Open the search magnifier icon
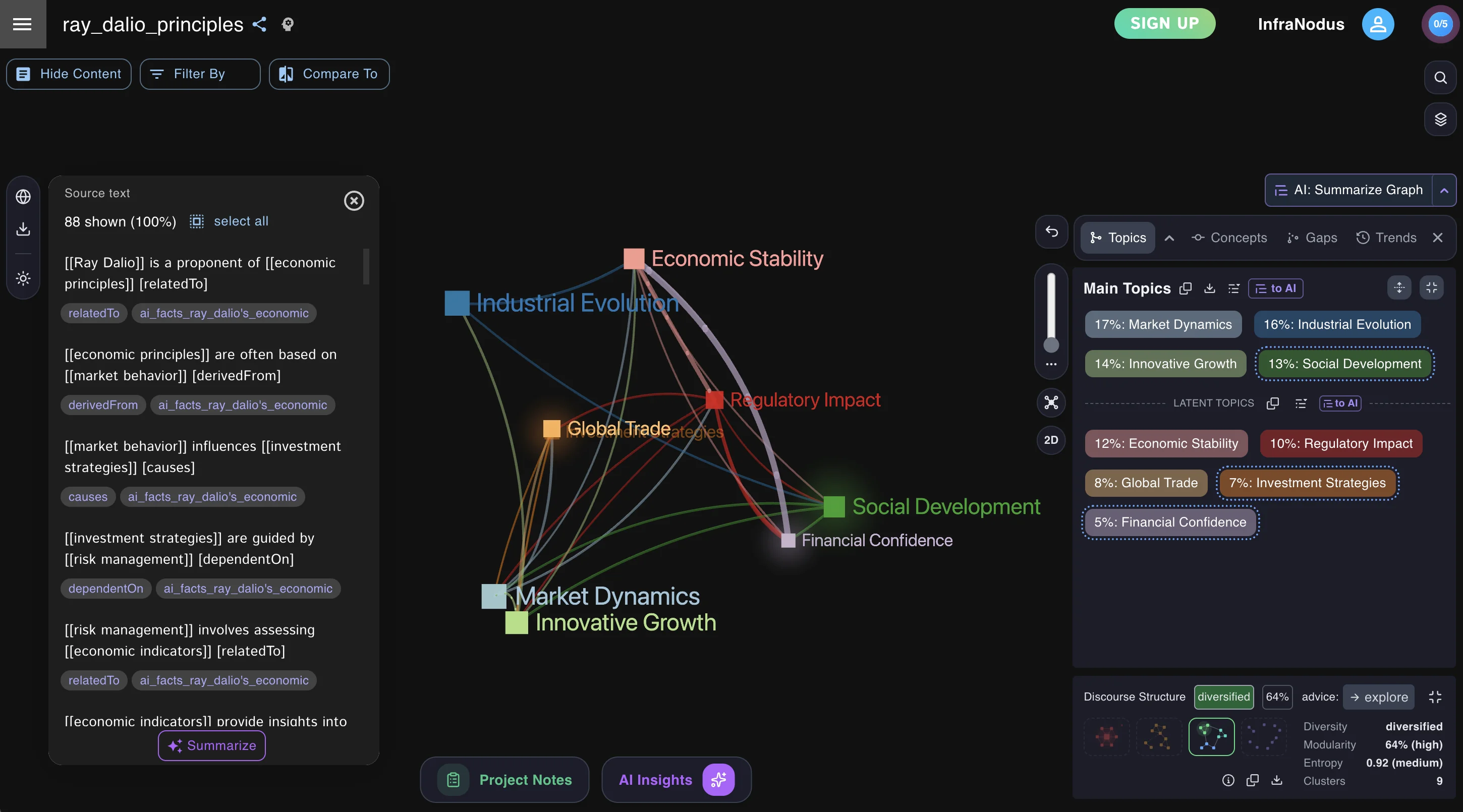 (1440, 77)
